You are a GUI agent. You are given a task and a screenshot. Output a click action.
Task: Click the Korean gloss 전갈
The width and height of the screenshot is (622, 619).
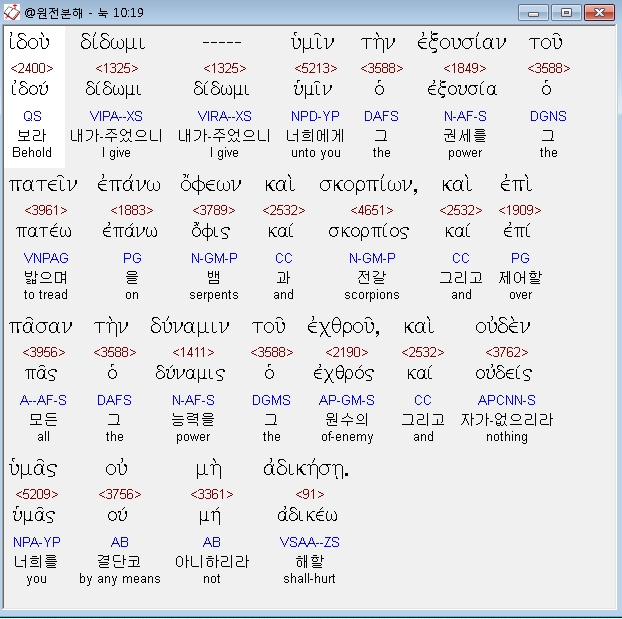click(372, 277)
